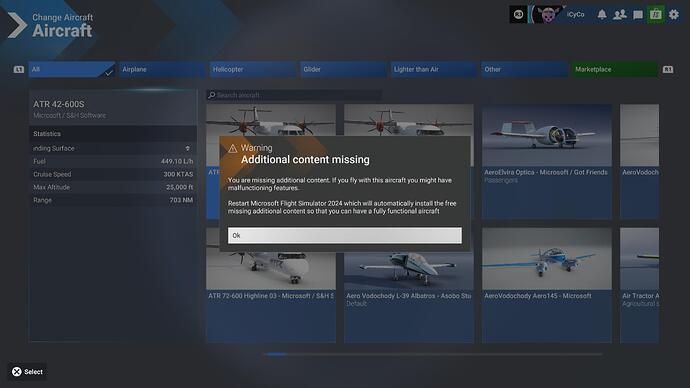Viewport: 690px width, 388px height.
Task: Open the settings gear icon
Action: click(x=674, y=15)
